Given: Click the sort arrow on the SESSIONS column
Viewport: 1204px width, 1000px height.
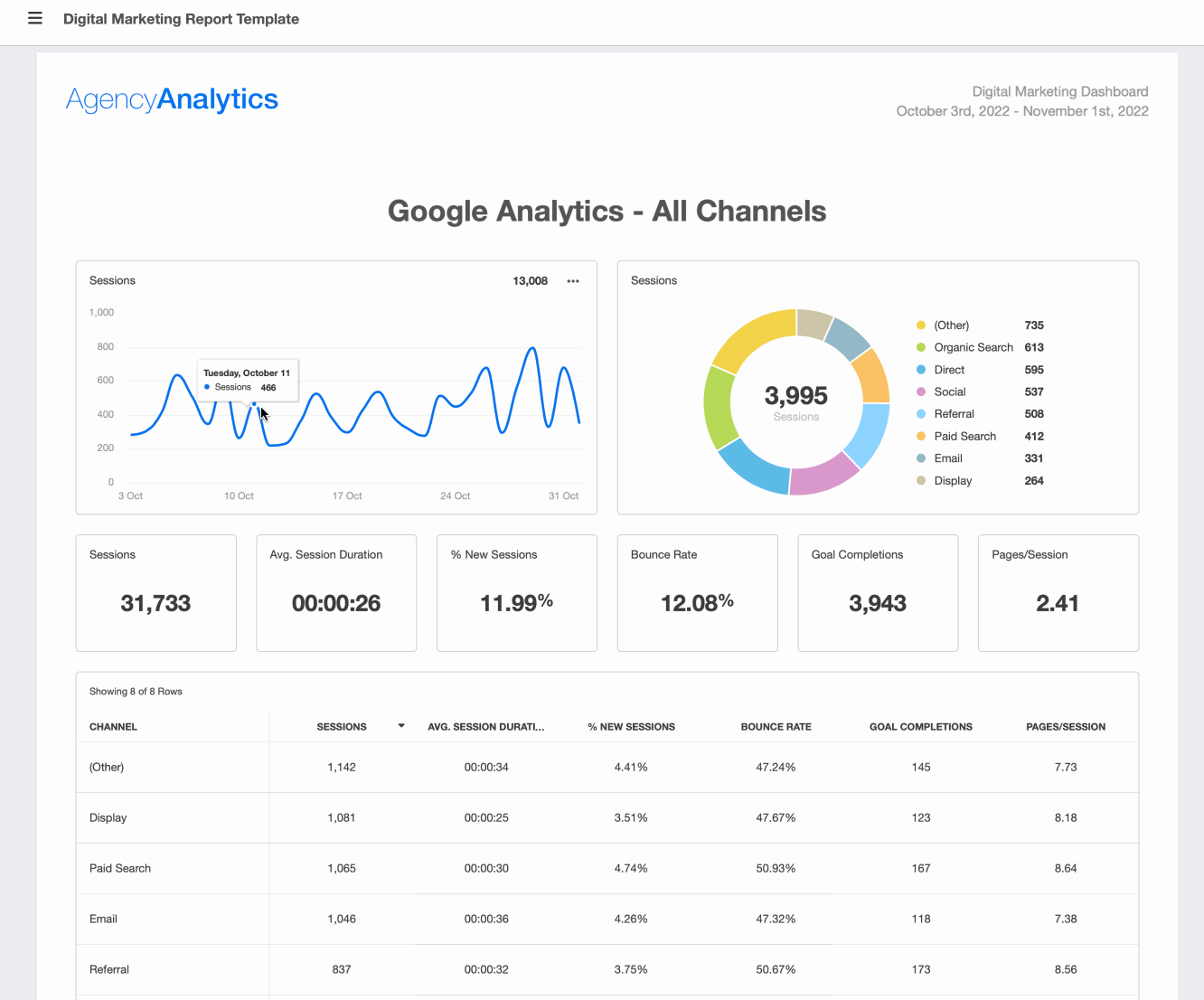Looking at the screenshot, I should [x=400, y=725].
